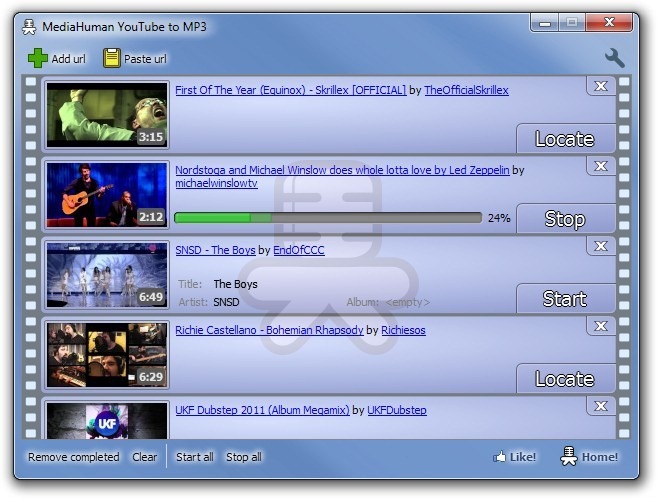Open Richiesos channel link
This screenshot has height=499, width=658.
coord(403,330)
